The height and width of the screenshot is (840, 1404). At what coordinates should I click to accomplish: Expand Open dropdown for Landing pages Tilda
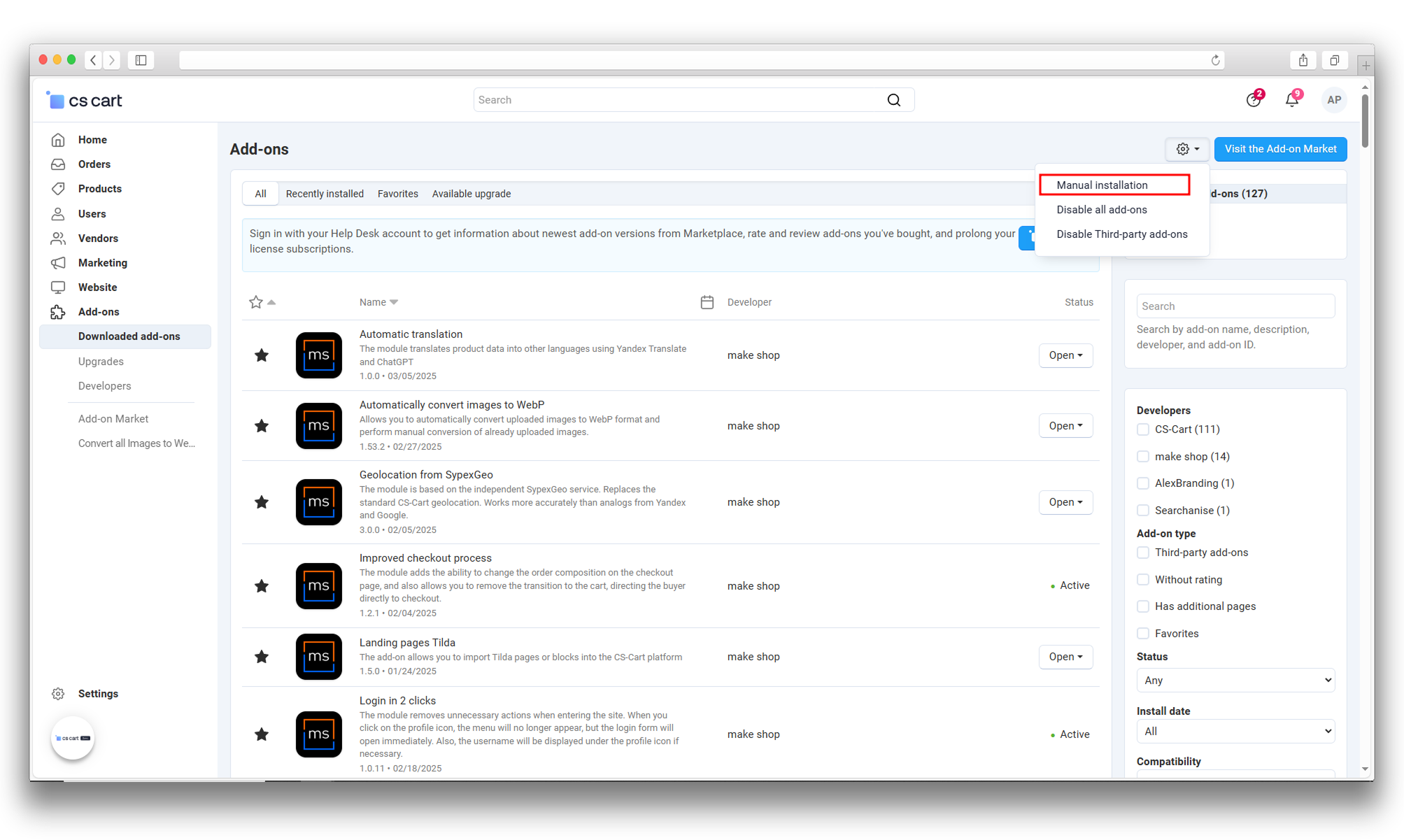tap(1065, 657)
